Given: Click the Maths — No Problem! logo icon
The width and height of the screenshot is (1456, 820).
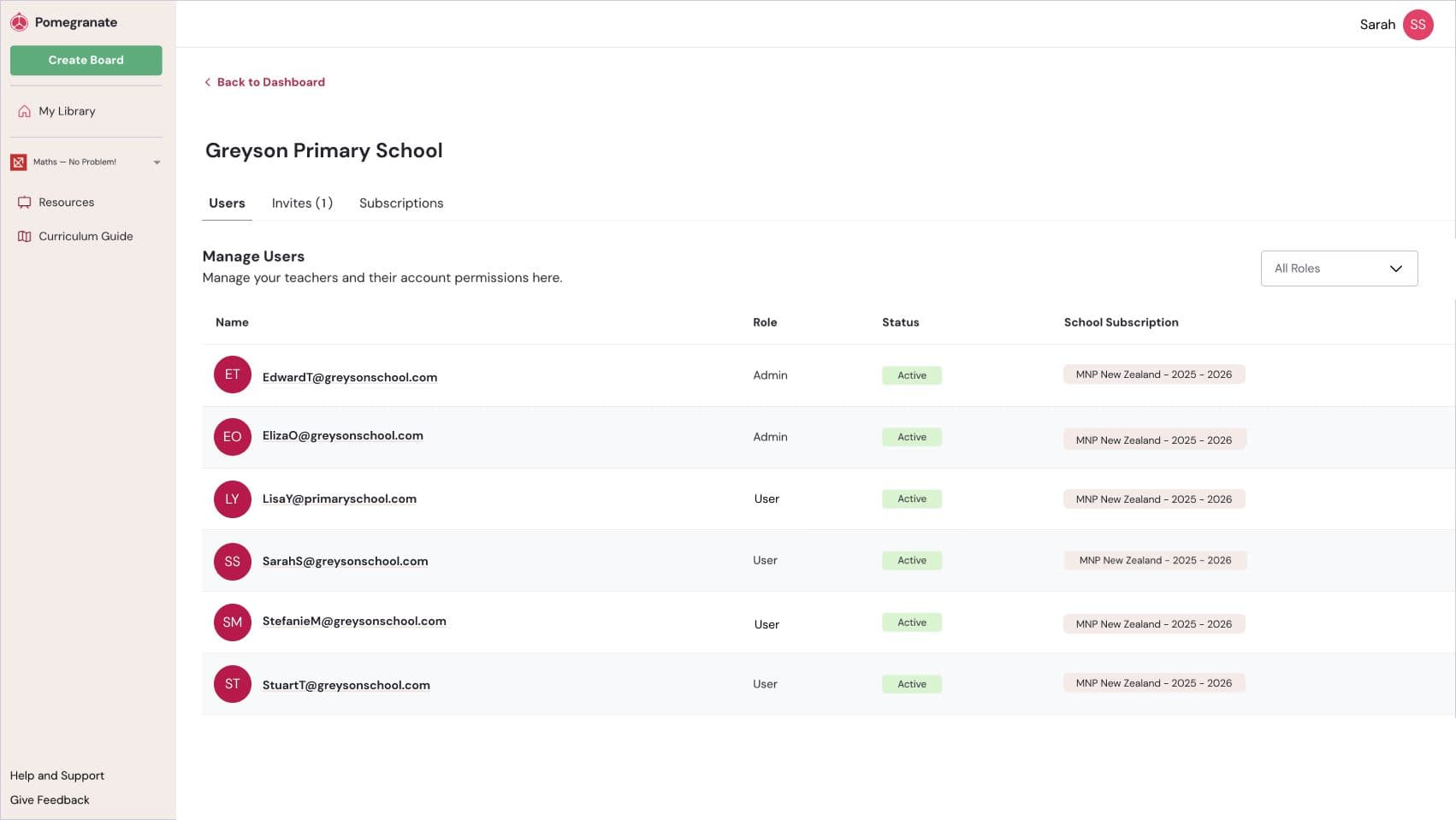Looking at the screenshot, I should pyautogui.click(x=19, y=162).
